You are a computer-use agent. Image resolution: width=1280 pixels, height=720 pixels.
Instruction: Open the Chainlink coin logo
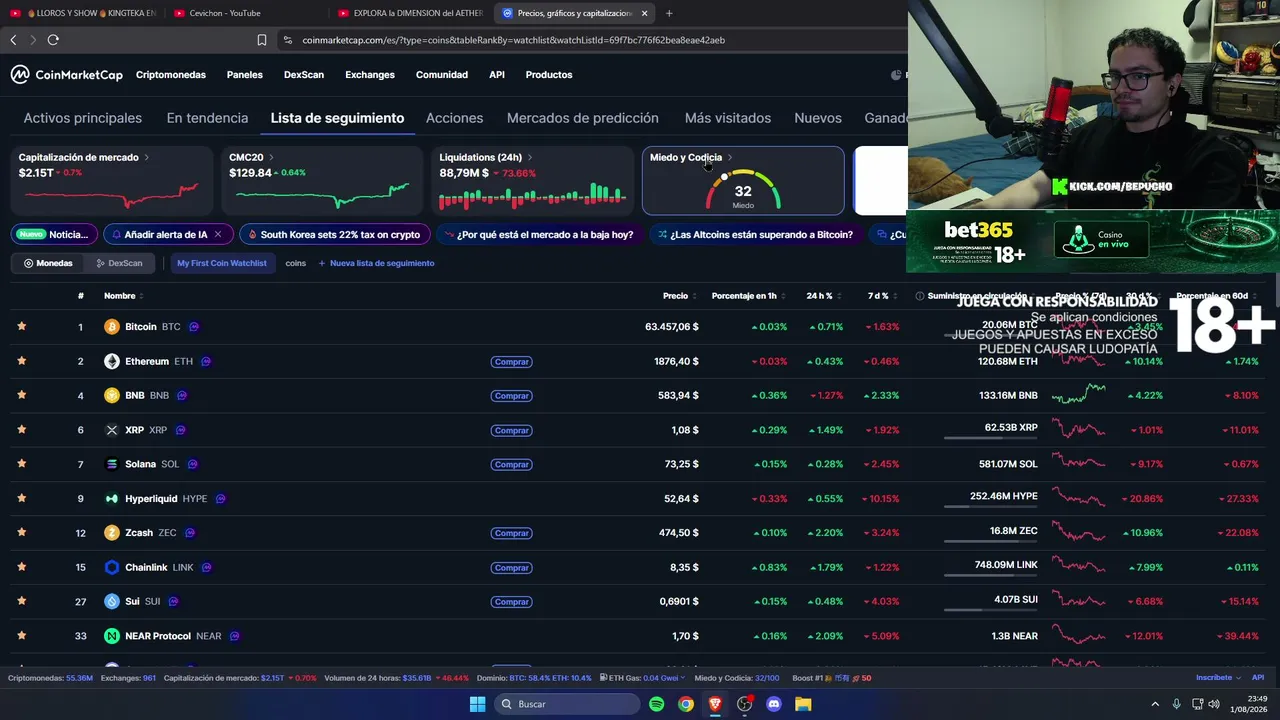(112, 567)
